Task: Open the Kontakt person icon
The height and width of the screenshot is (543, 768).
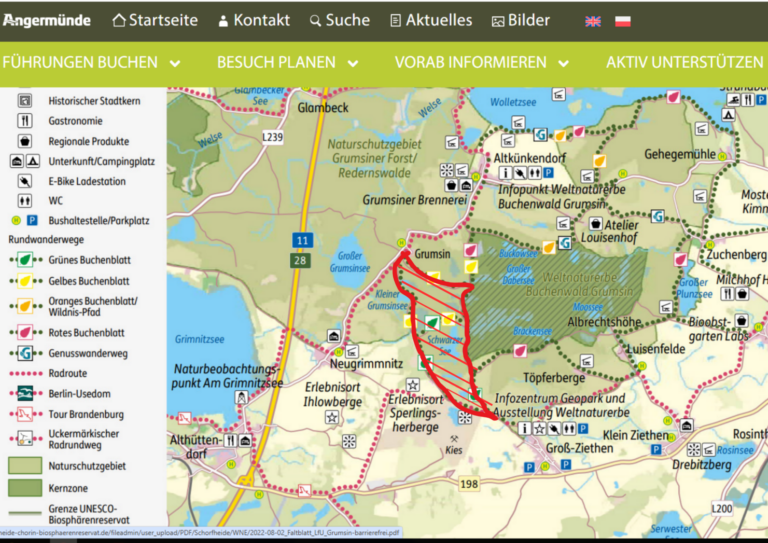Action: 223,21
